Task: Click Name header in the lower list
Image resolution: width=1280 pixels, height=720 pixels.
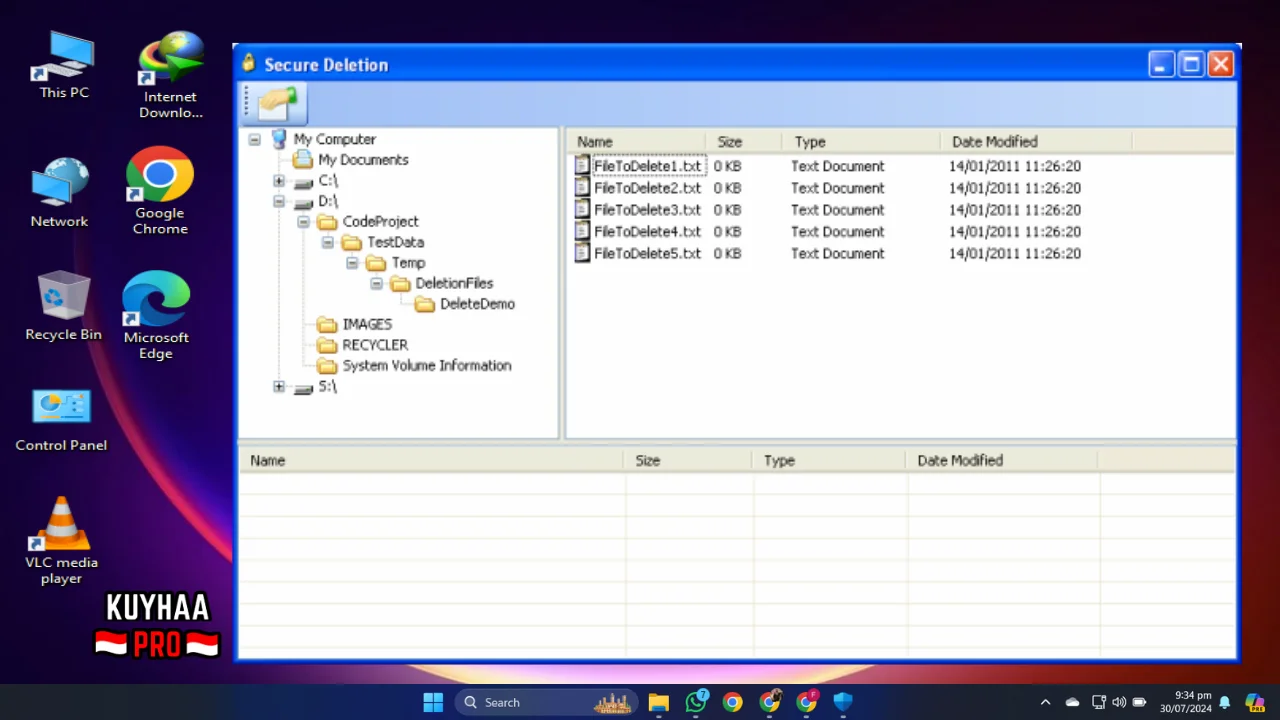Action: click(431, 461)
